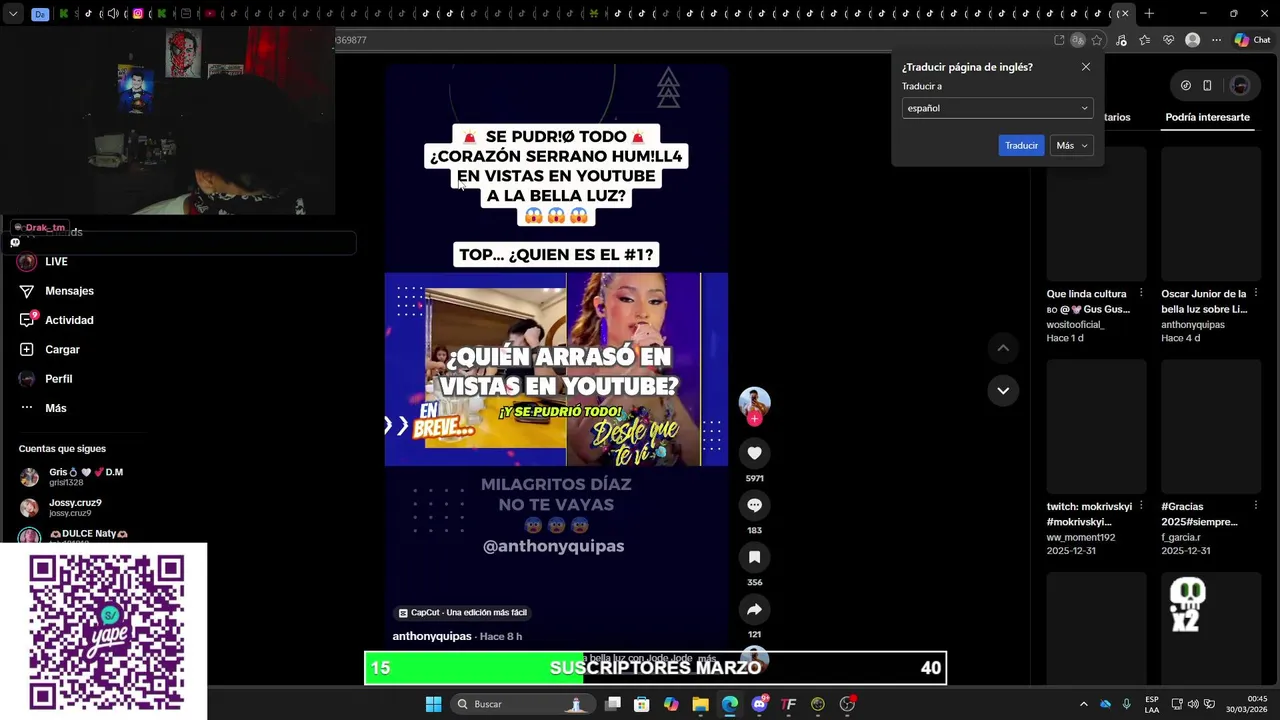
Task: Open the volume control in system tray
Action: pyautogui.click(x=1193, y=704)
